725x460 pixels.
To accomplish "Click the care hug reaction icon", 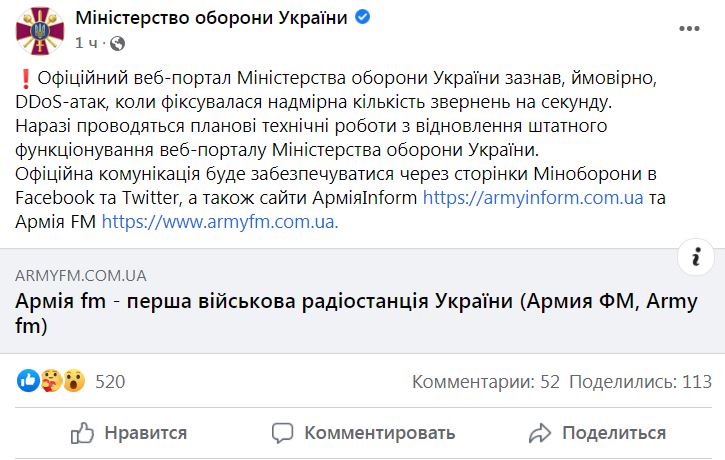I will tap(51, 381).
